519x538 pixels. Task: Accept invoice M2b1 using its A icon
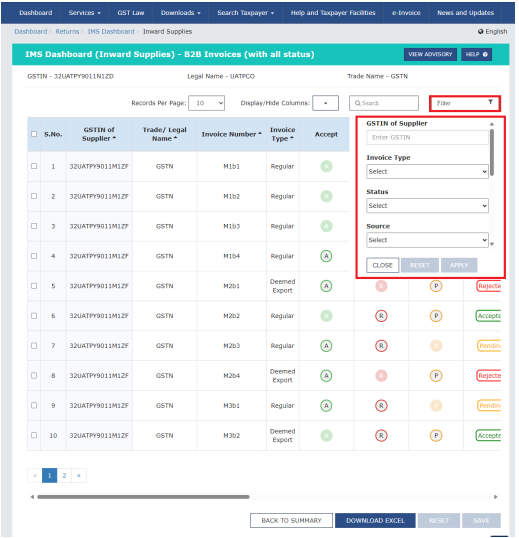(x=326, y=286)
